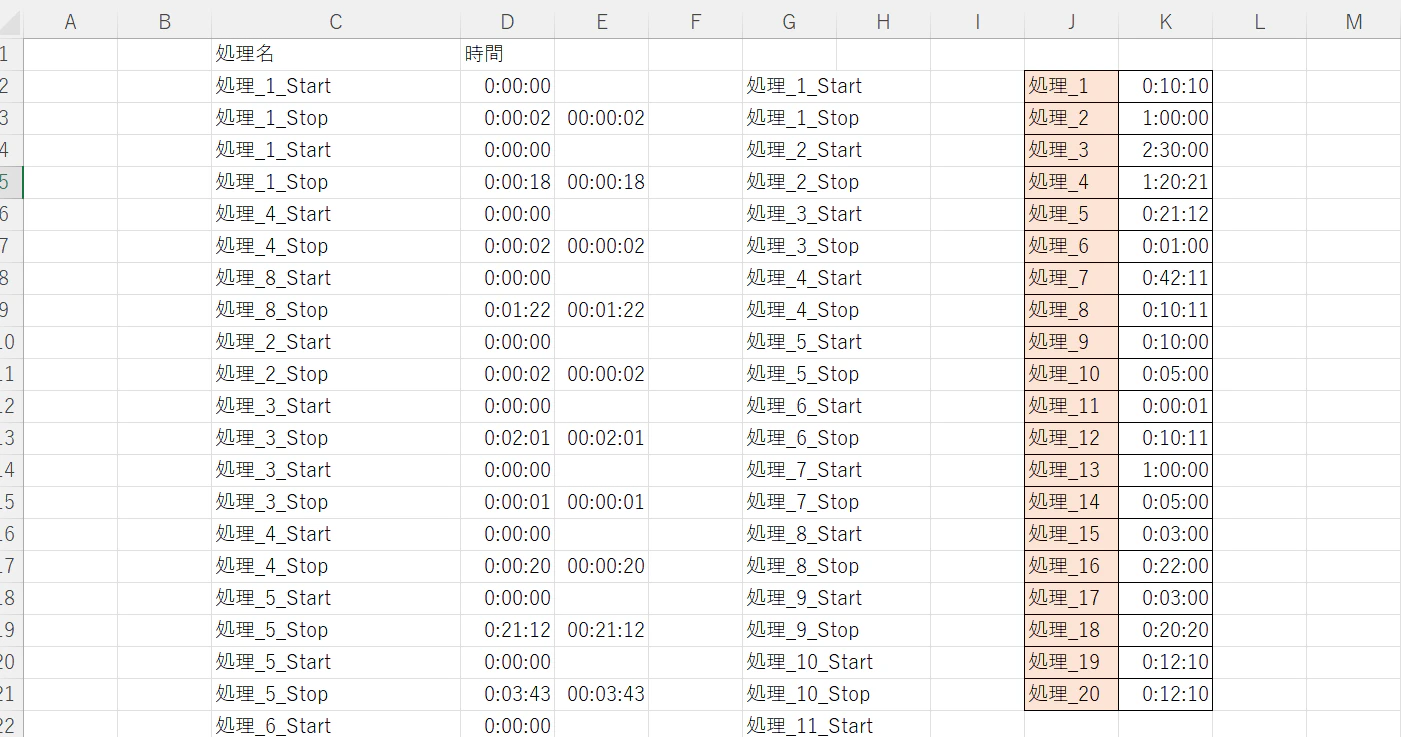
Task: Select the 00:00:18 cell in column E
Action: 601,182
